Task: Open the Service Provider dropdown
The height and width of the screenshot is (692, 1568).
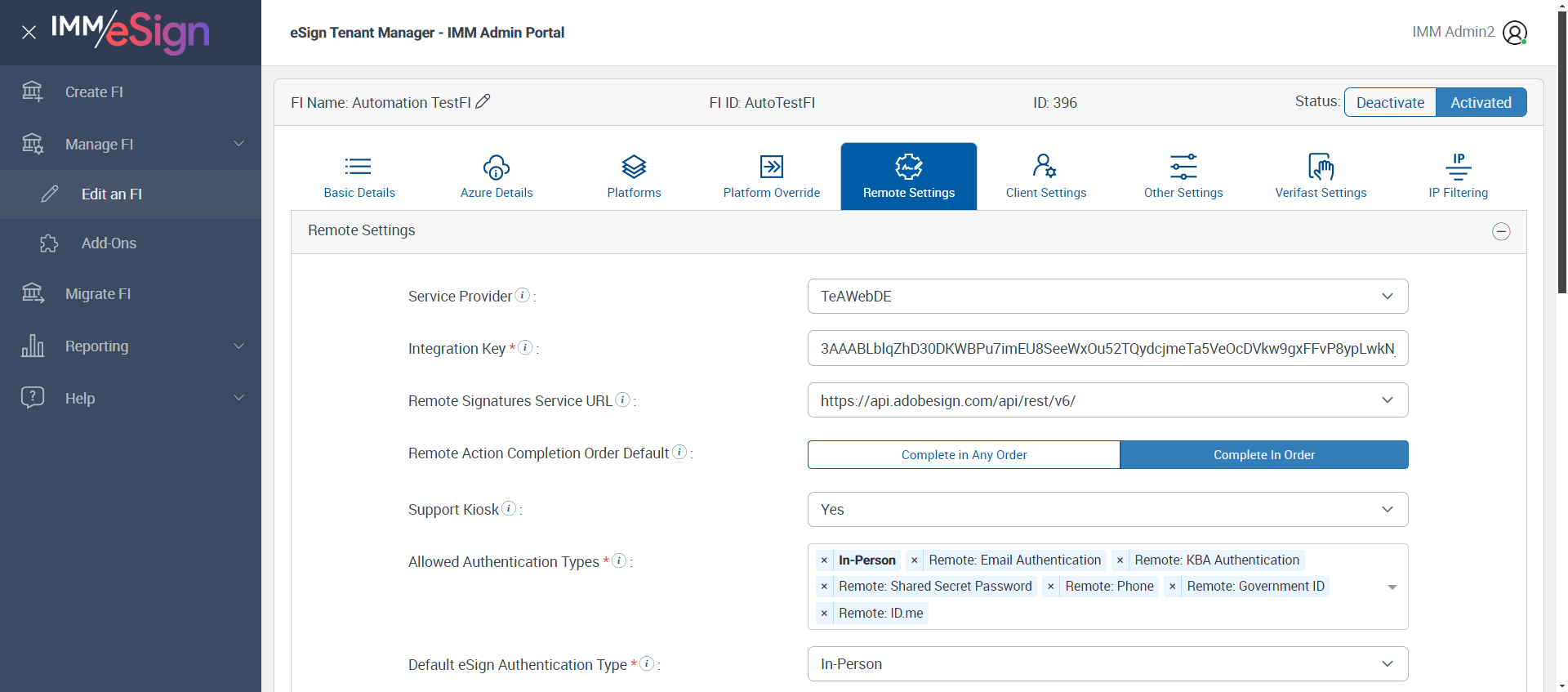Action: click(x=1107, y=297)
